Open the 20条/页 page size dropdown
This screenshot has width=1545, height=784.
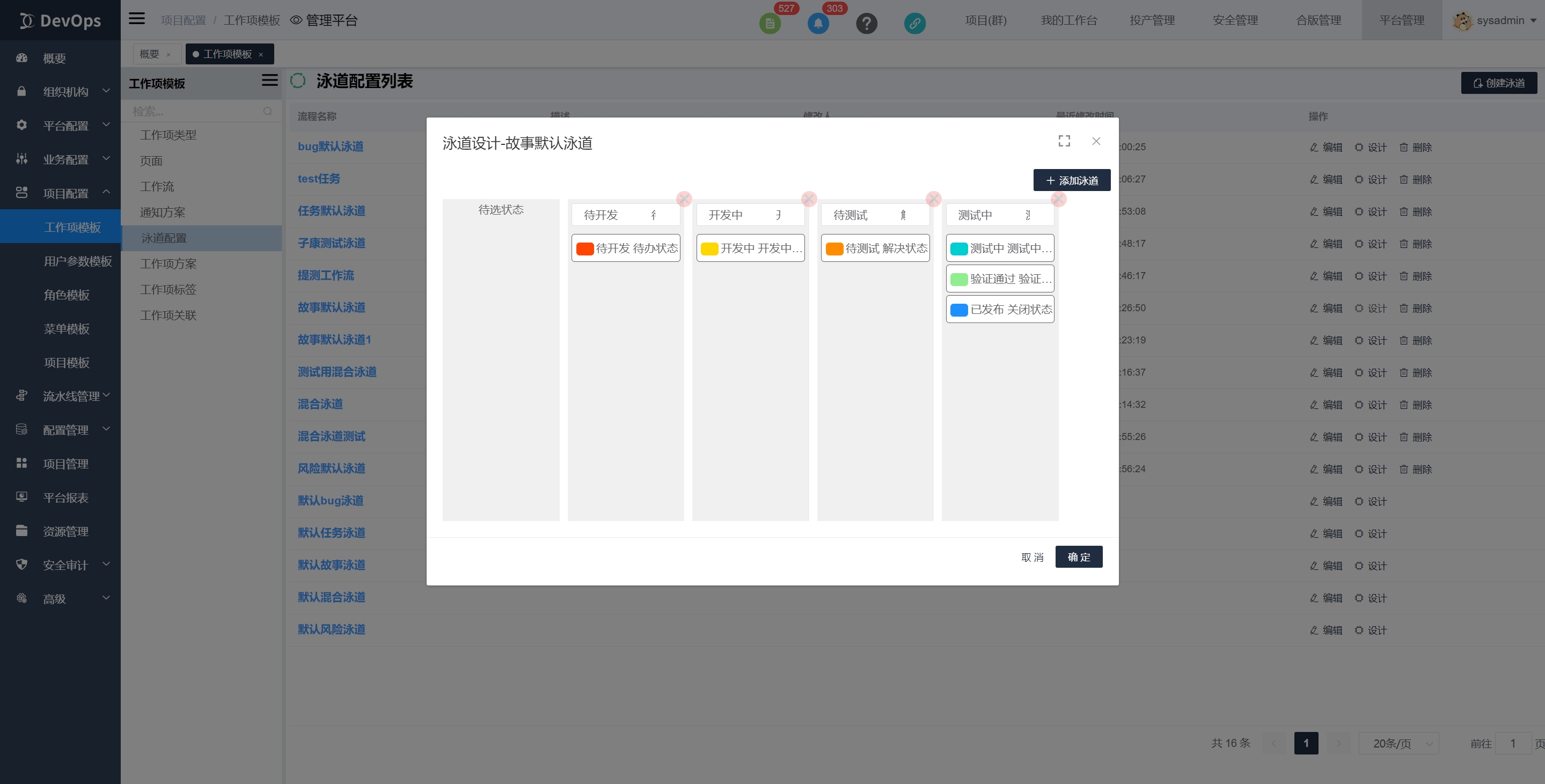[1398, 743]
